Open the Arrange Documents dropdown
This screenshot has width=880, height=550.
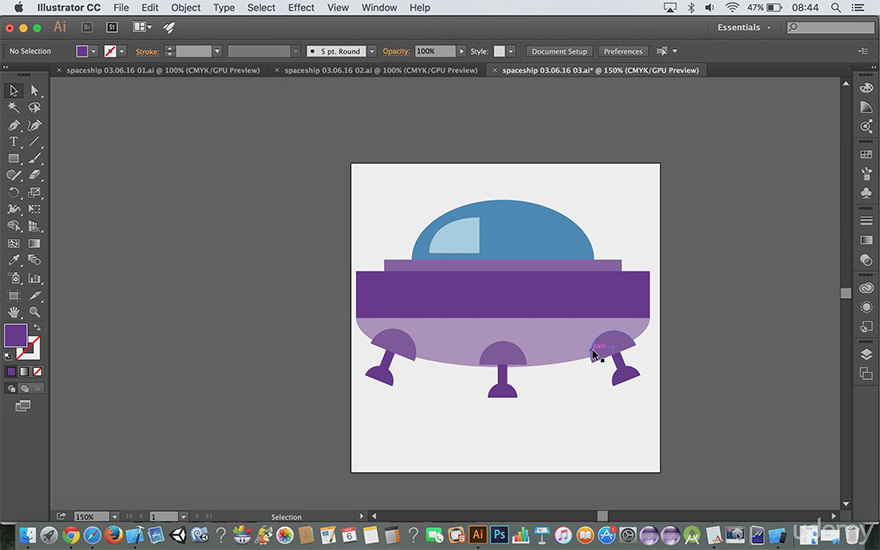(142, 27)
